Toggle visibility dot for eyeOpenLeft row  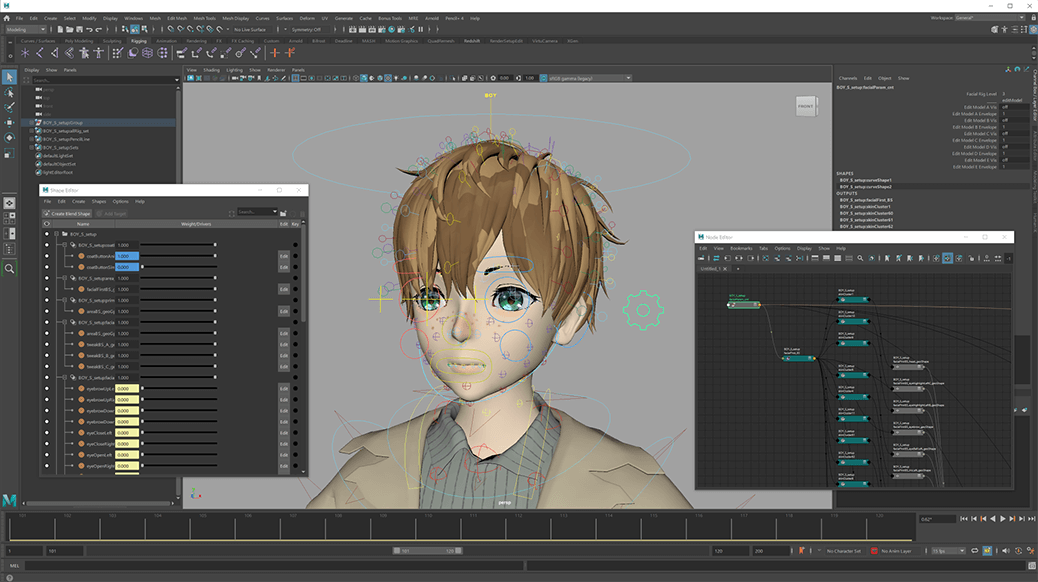[46, 455]
